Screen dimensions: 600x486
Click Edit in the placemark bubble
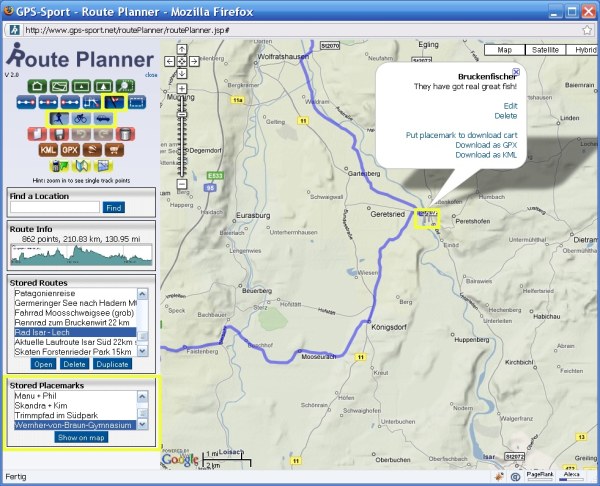[510, 106]
